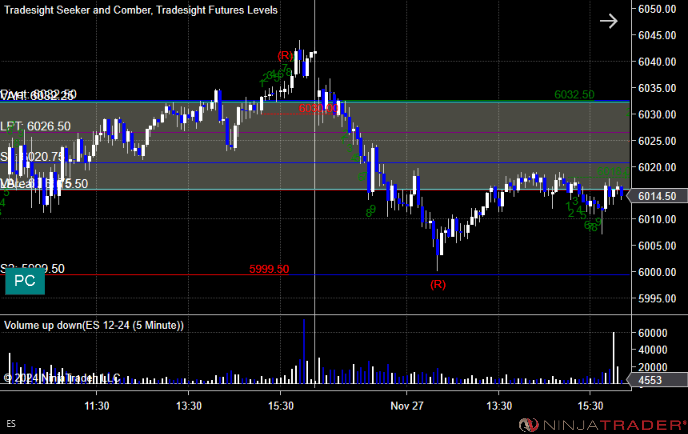This screenshot has width=688, height=434.
Task: Click the right arrow icon at chart top
Action: [x=609, y=21]
